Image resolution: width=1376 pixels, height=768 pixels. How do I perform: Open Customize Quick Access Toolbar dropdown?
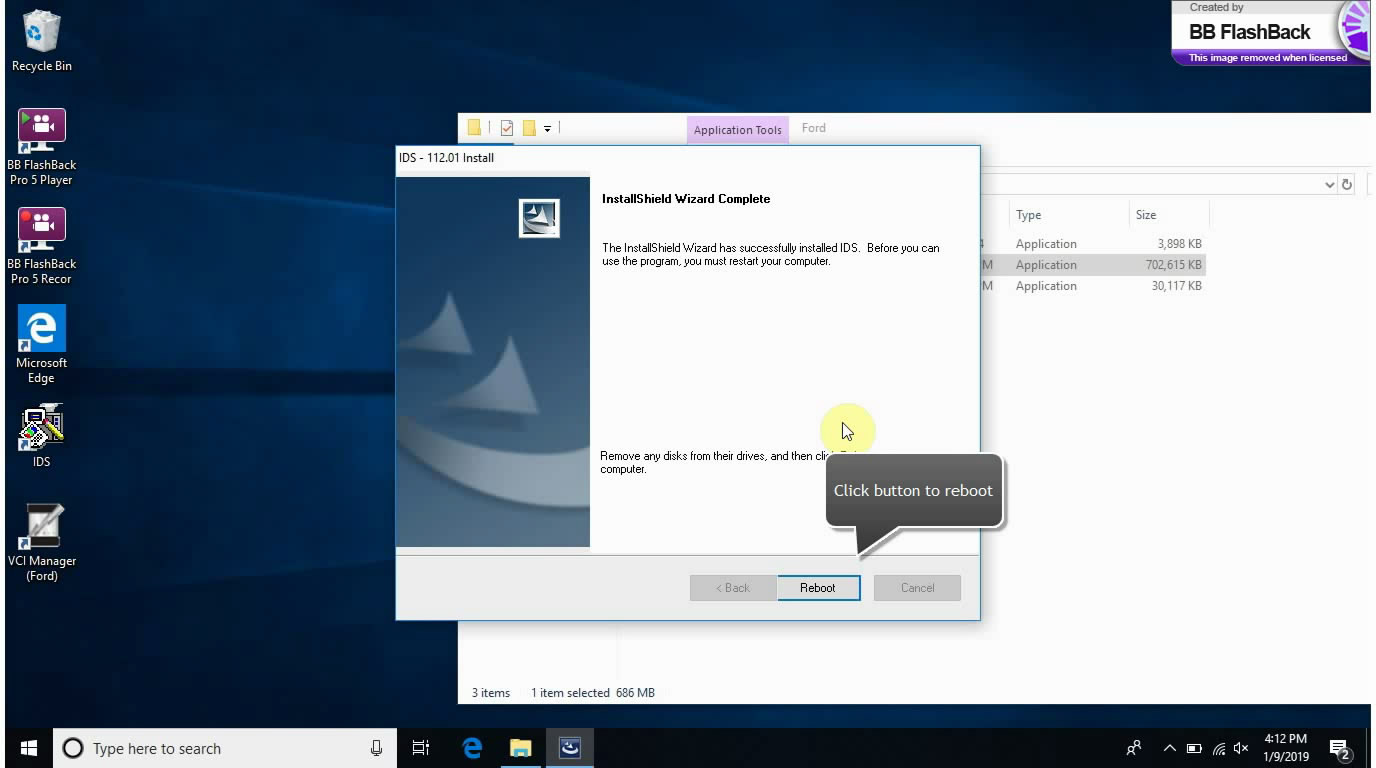[547, 129]
